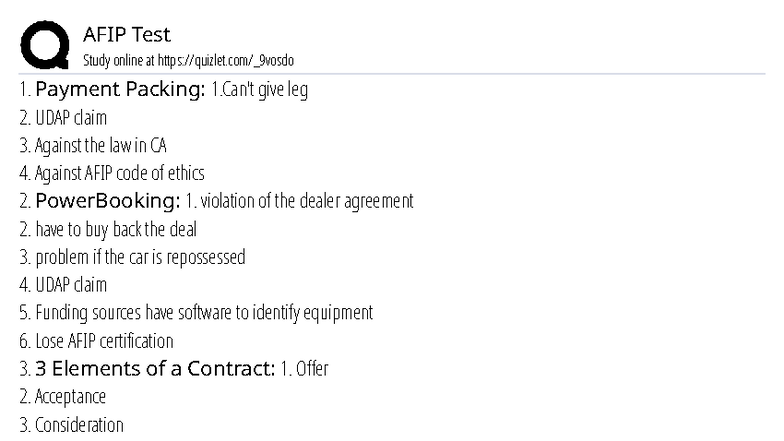Click the line Against the law in CA

[92, 146]
